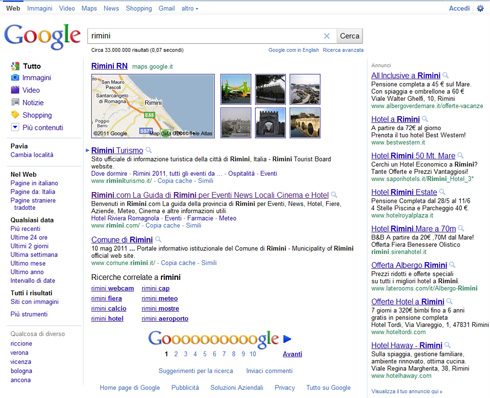
Task: Filter by Pagine in italiano
Action: [x=34, y=183]
